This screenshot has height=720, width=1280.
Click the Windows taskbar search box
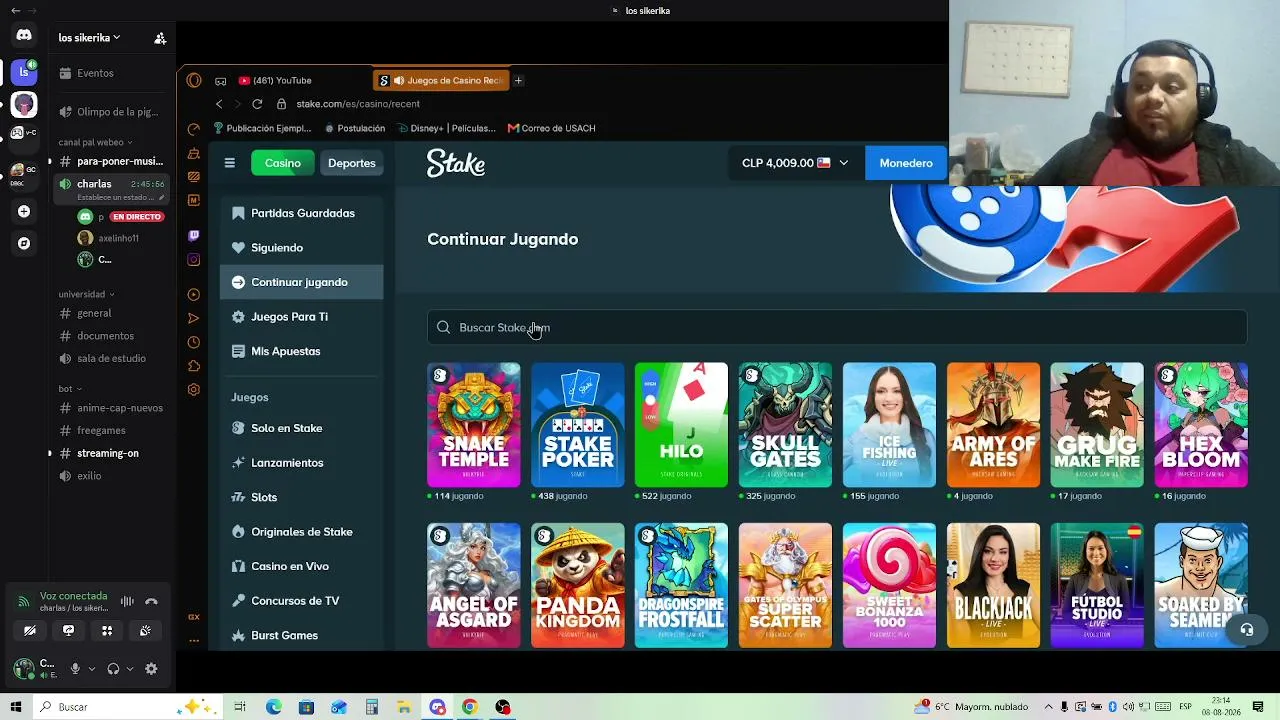126,707
